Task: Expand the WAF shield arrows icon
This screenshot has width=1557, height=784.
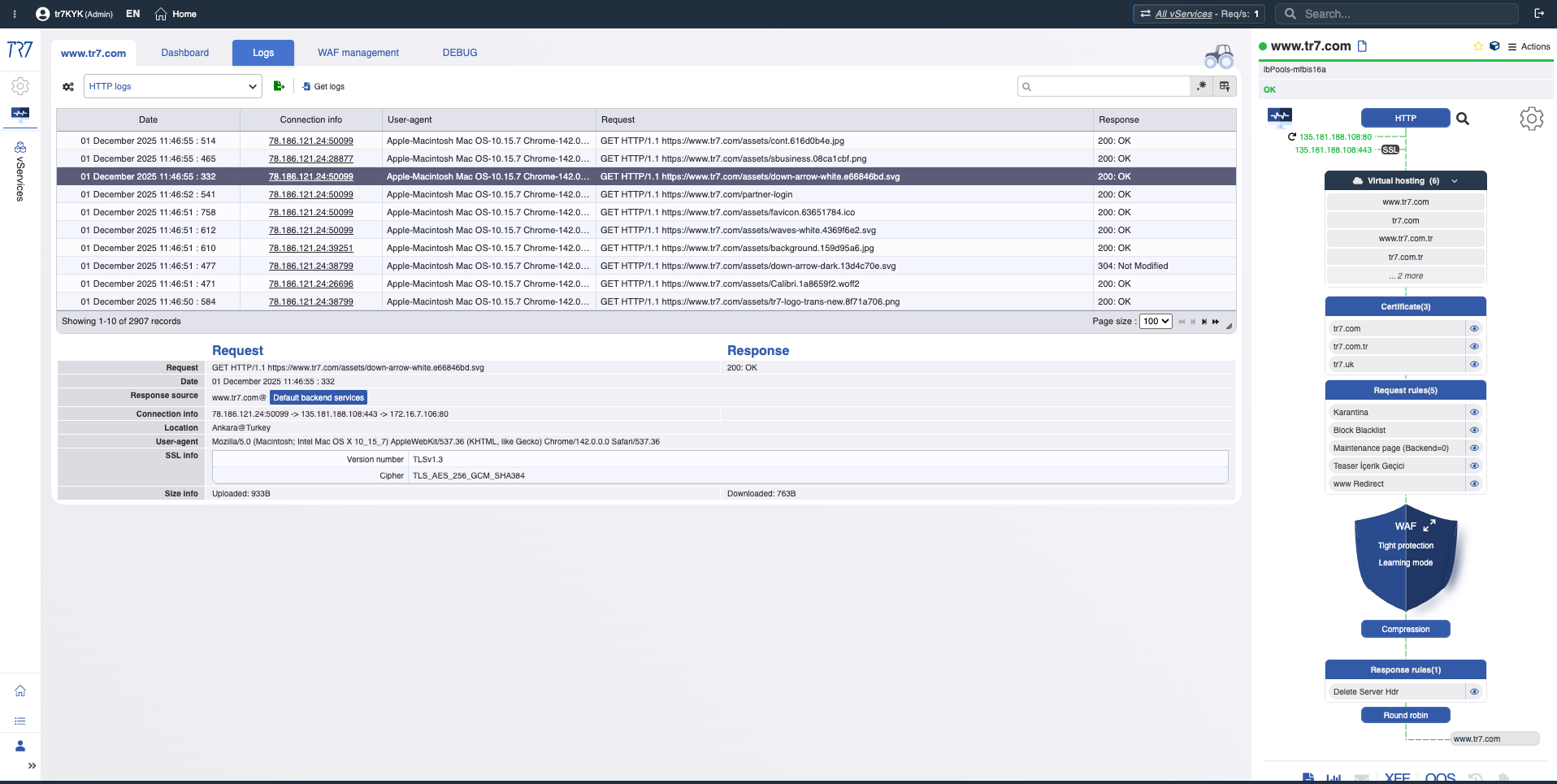Action: coord(1429,525)
